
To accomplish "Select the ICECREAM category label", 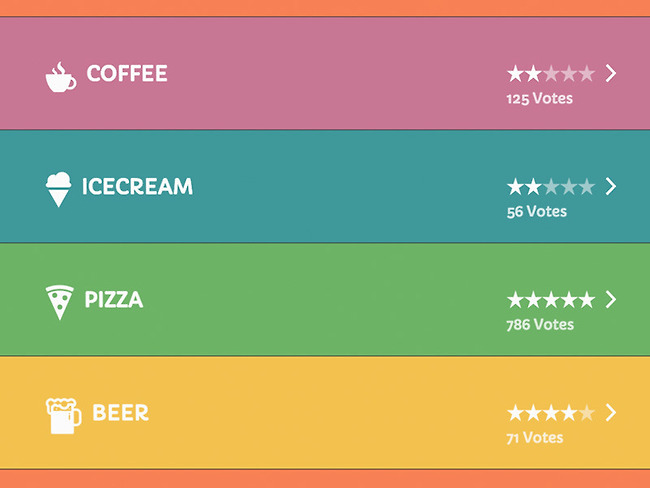I will (137, 187).
